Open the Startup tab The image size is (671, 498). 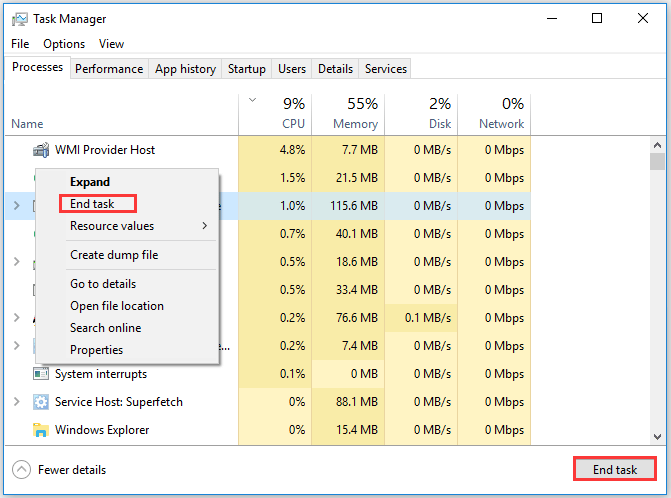[x=246, y=69]
